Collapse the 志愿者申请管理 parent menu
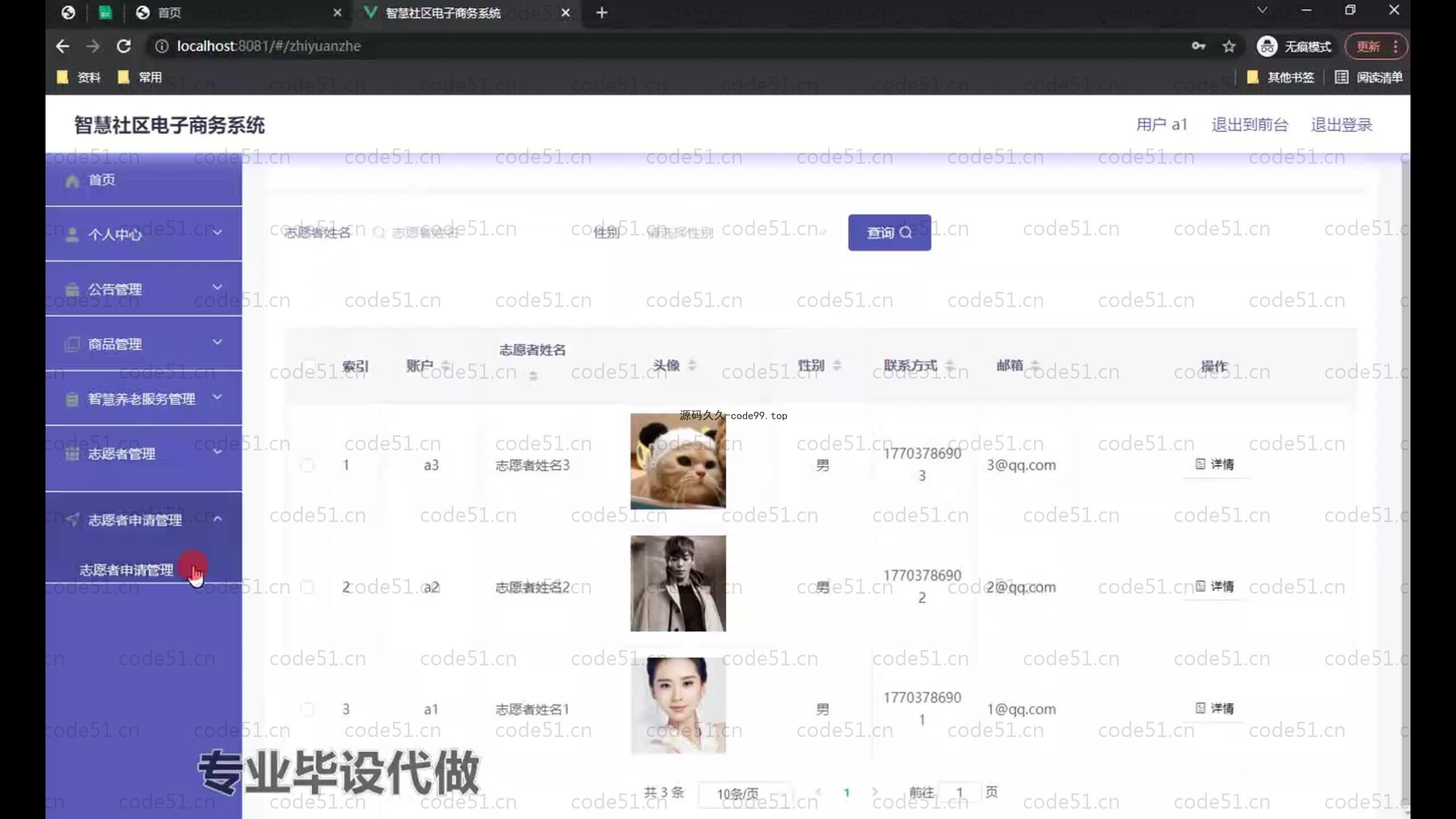 click(x=143, y=519)
